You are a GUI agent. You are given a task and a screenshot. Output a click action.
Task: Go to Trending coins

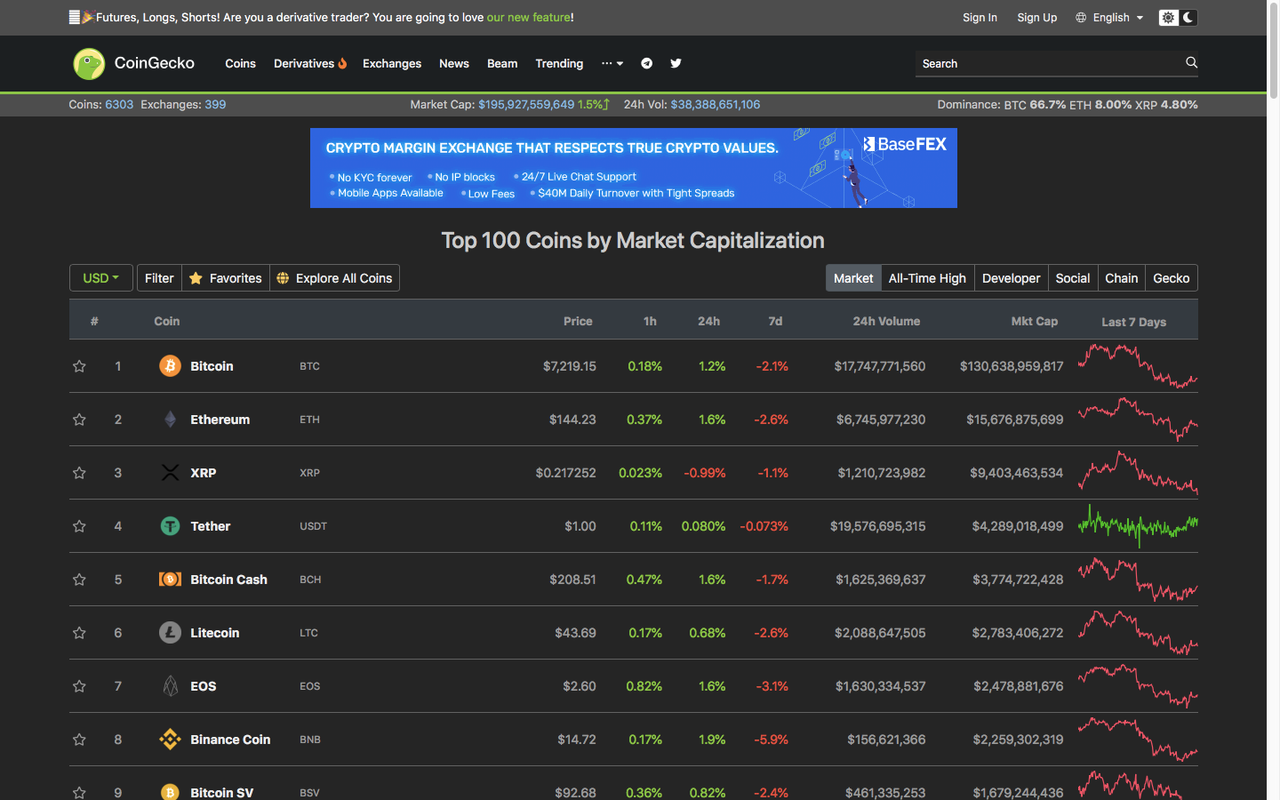(x=559, y=63)
